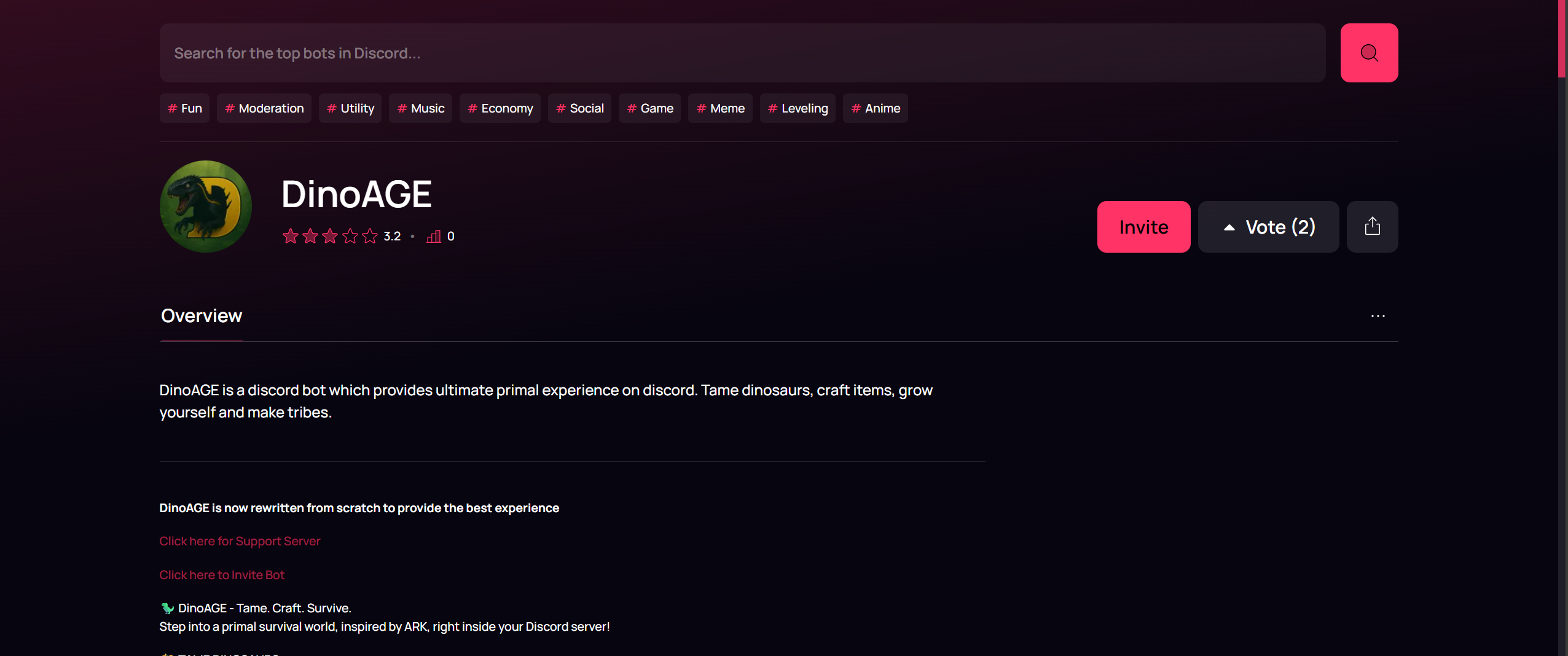Viewport: 1568px width, 656px height.
Task: Click the fifth rating star
Action: (x=370, y=236)
